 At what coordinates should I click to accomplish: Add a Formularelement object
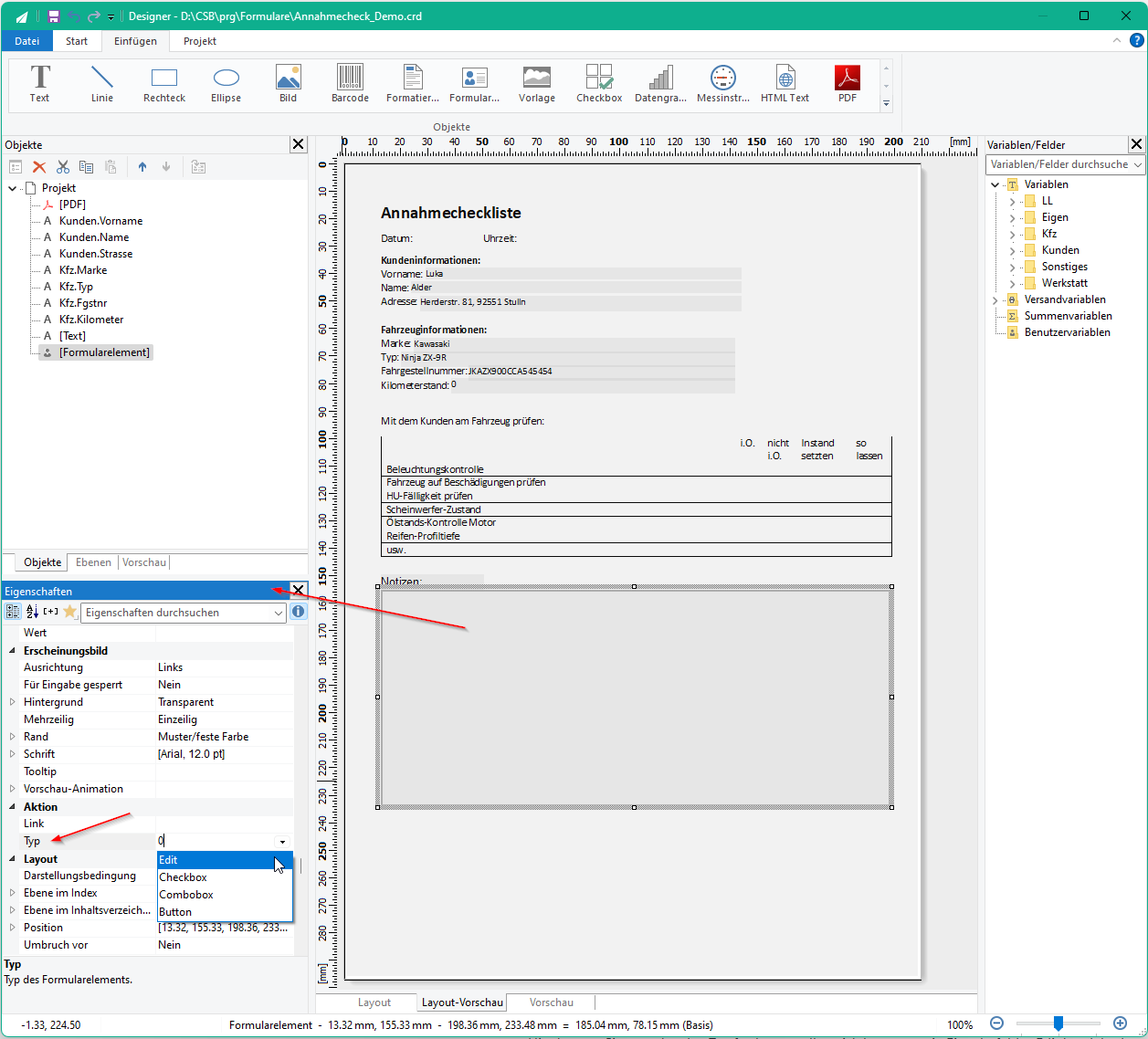(x=475, y=84)
